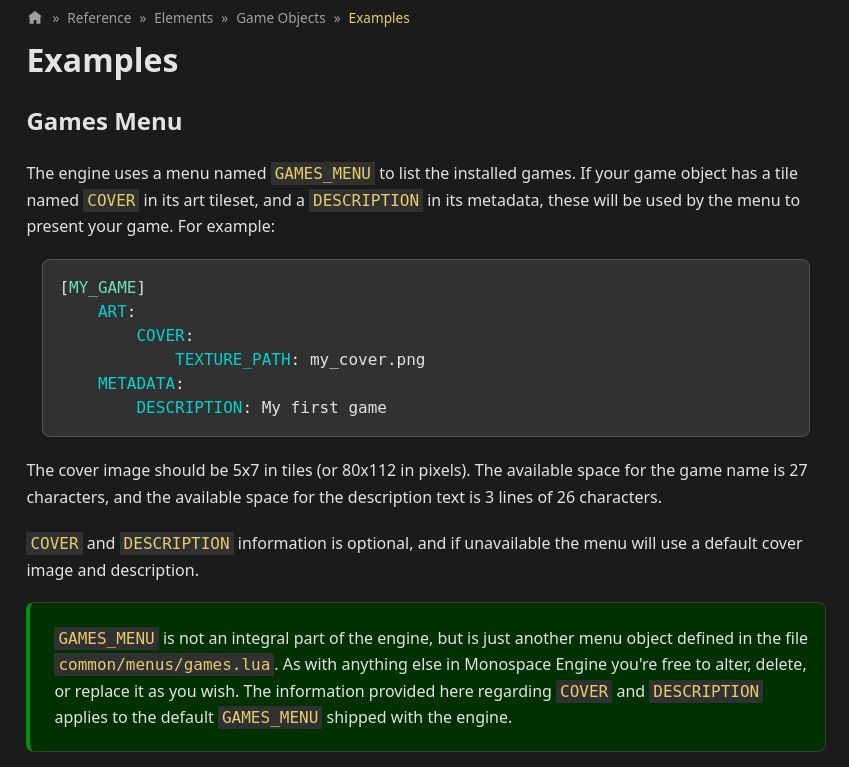The height and width of the screenshot is (767, 849).
Task: Click the "80x112 in pixels" text
Action: (404, 470)
